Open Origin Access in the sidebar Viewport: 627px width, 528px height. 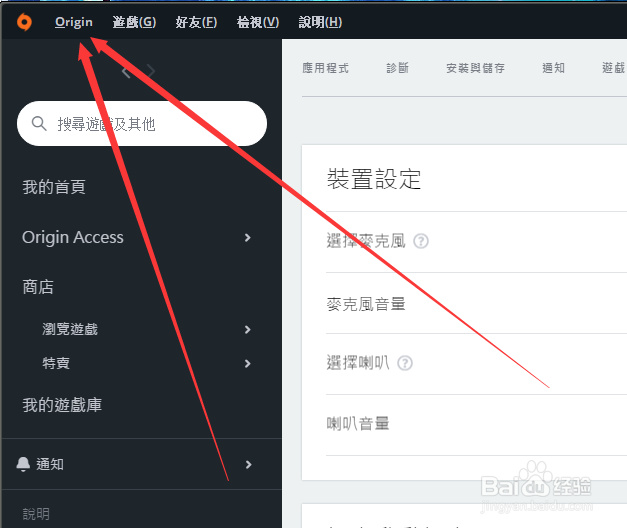click(73, 237)
